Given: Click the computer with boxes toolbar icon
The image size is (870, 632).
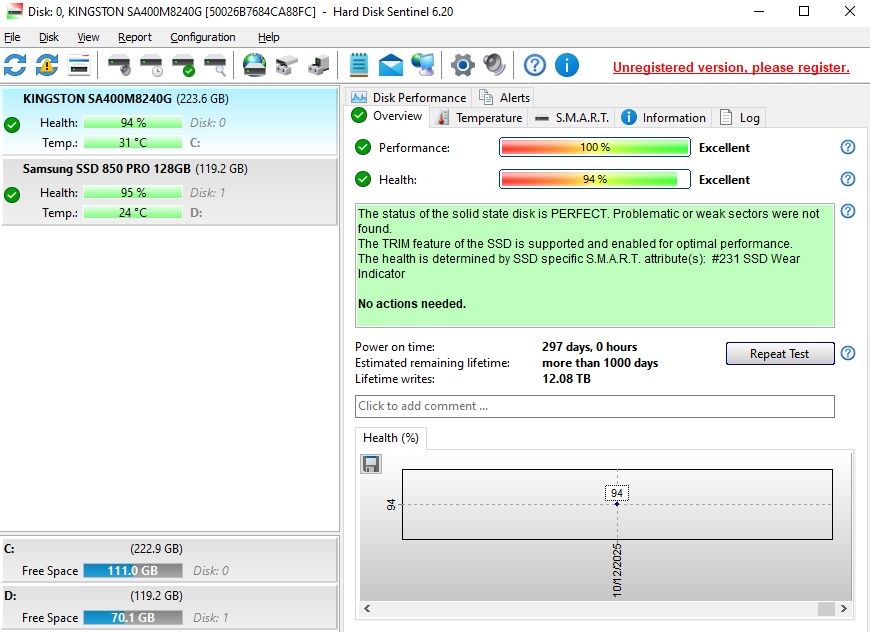Looking at the screenshot, I should tap(318, 65).
